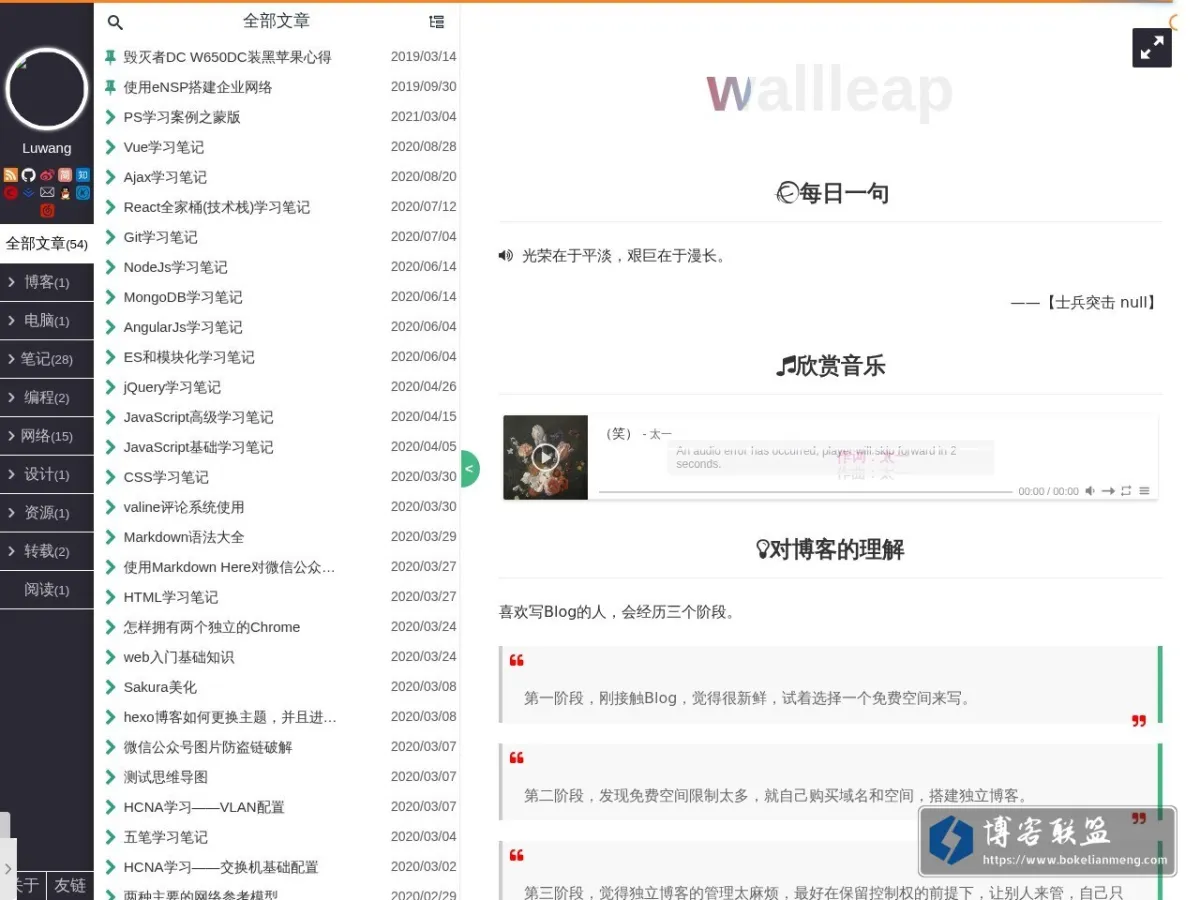The height and width of the screenshot is (900, 1200).
Task: Click pin icon of 使用eNSP搭建企业网络 article
Action: [110, 87]
